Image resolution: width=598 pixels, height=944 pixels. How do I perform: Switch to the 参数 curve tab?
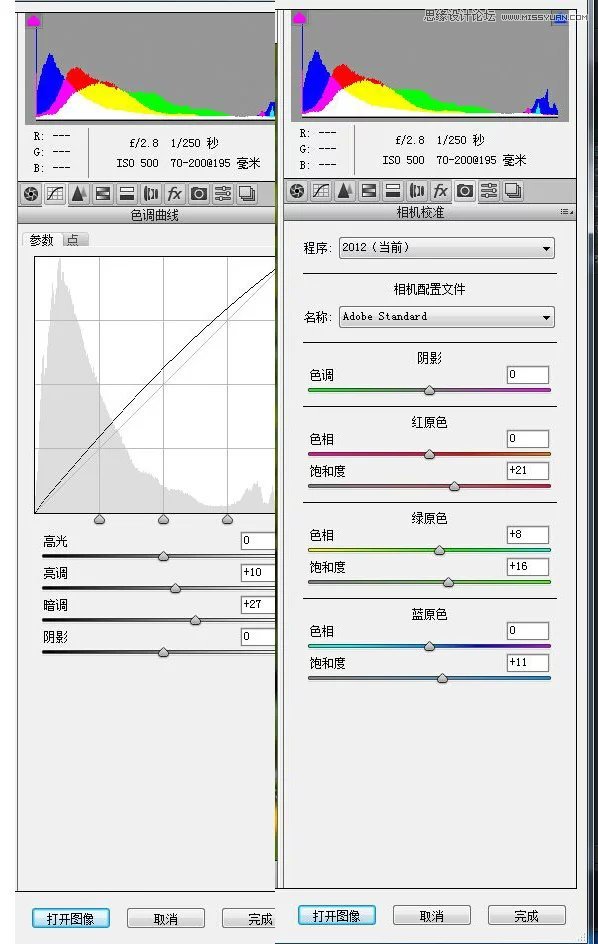(x=42, y=240)
